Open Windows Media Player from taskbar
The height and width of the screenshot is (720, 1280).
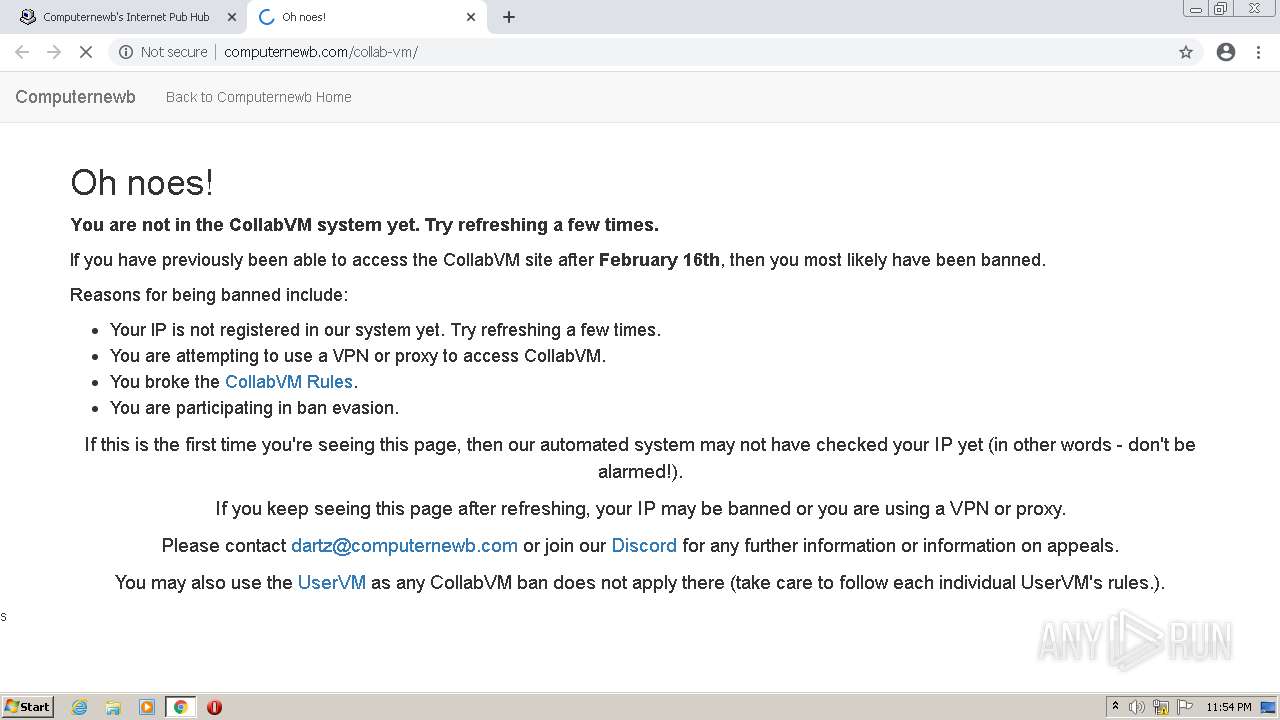tap(147, 707)
